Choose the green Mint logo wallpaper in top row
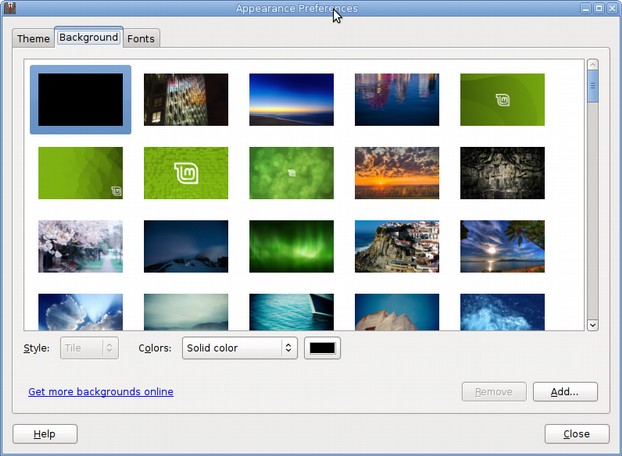The image size is (622, 456). (x=503, y=100)
